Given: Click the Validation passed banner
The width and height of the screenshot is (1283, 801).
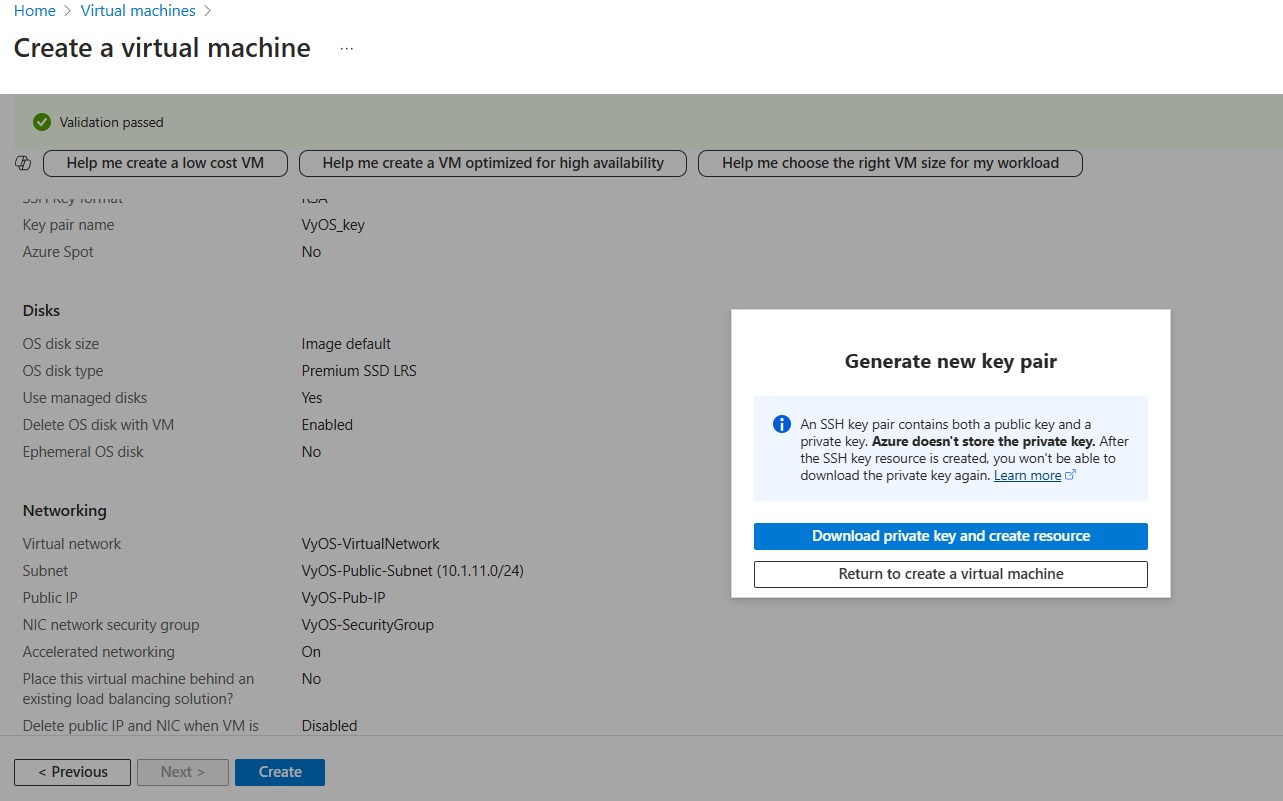Looking at the screenshot, I should (x=110, y=121).
